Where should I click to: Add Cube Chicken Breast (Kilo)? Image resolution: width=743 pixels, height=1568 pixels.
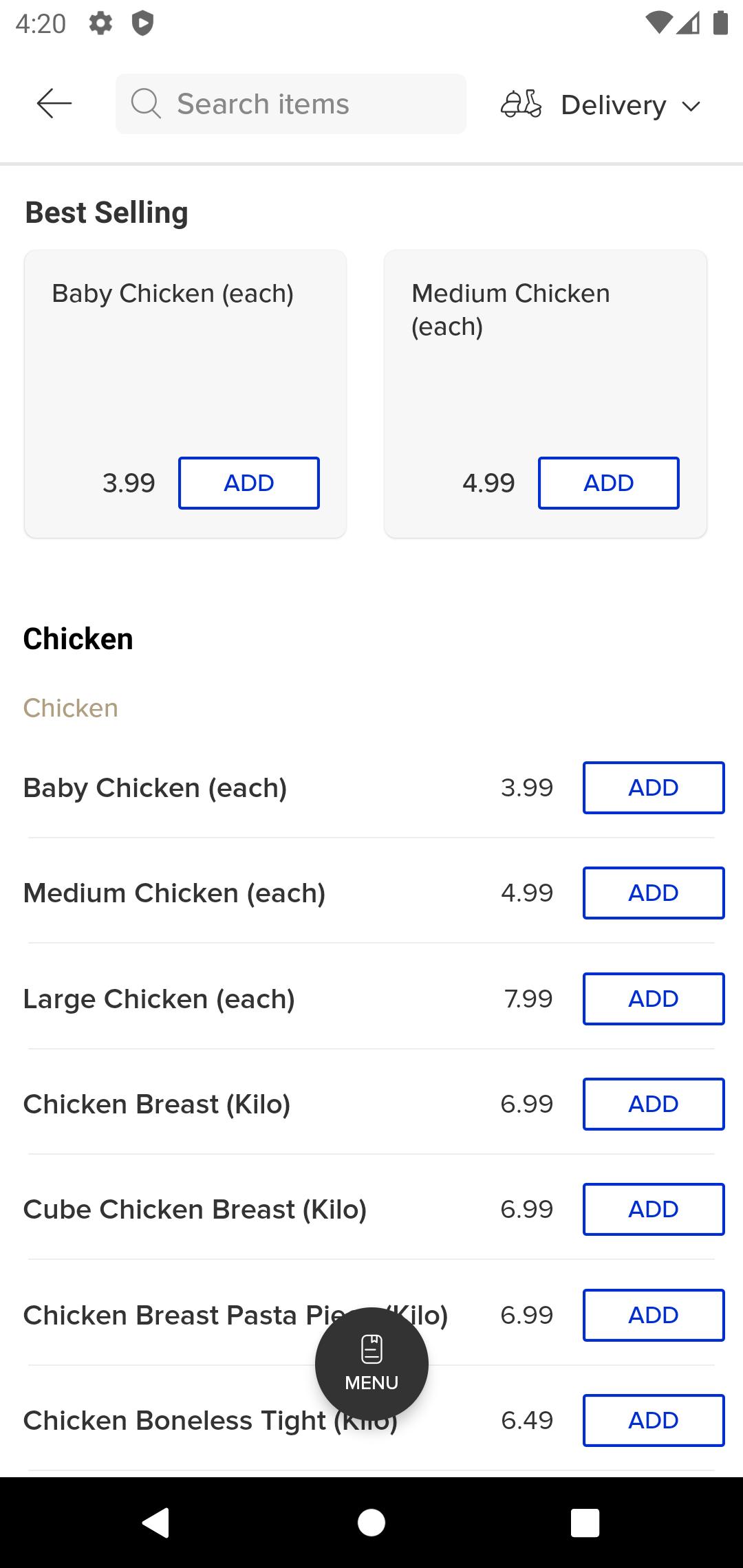654,1209
